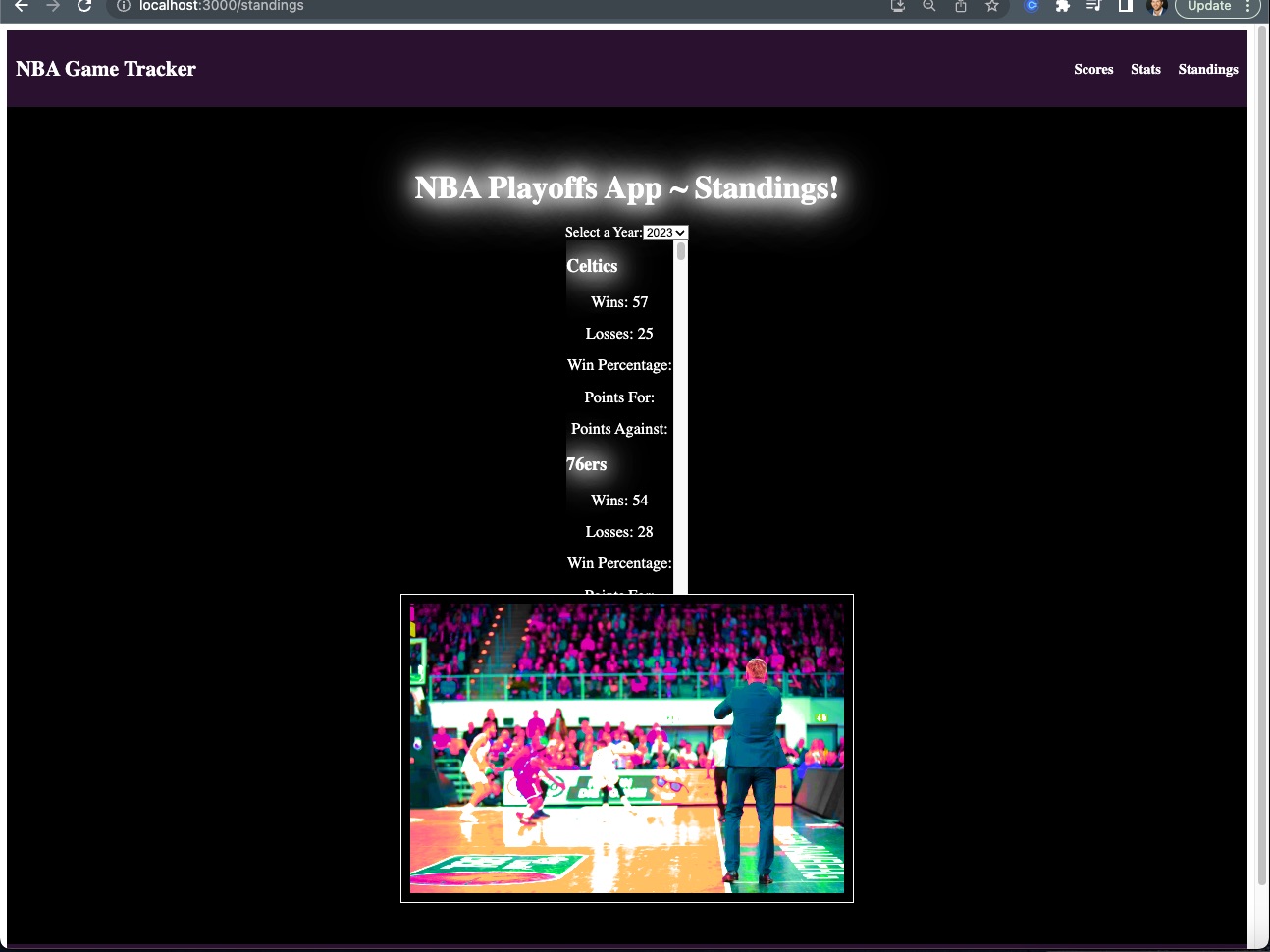The height and width of the screenshot is (952, 1270).
Task: Click the basketball game photo
Action: pos(627,747)
